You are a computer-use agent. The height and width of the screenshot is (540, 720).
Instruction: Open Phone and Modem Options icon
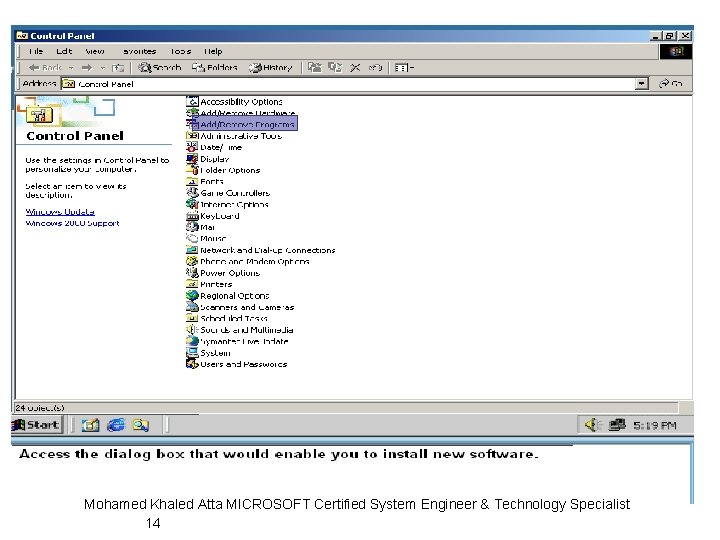click(x=192, y=261)
